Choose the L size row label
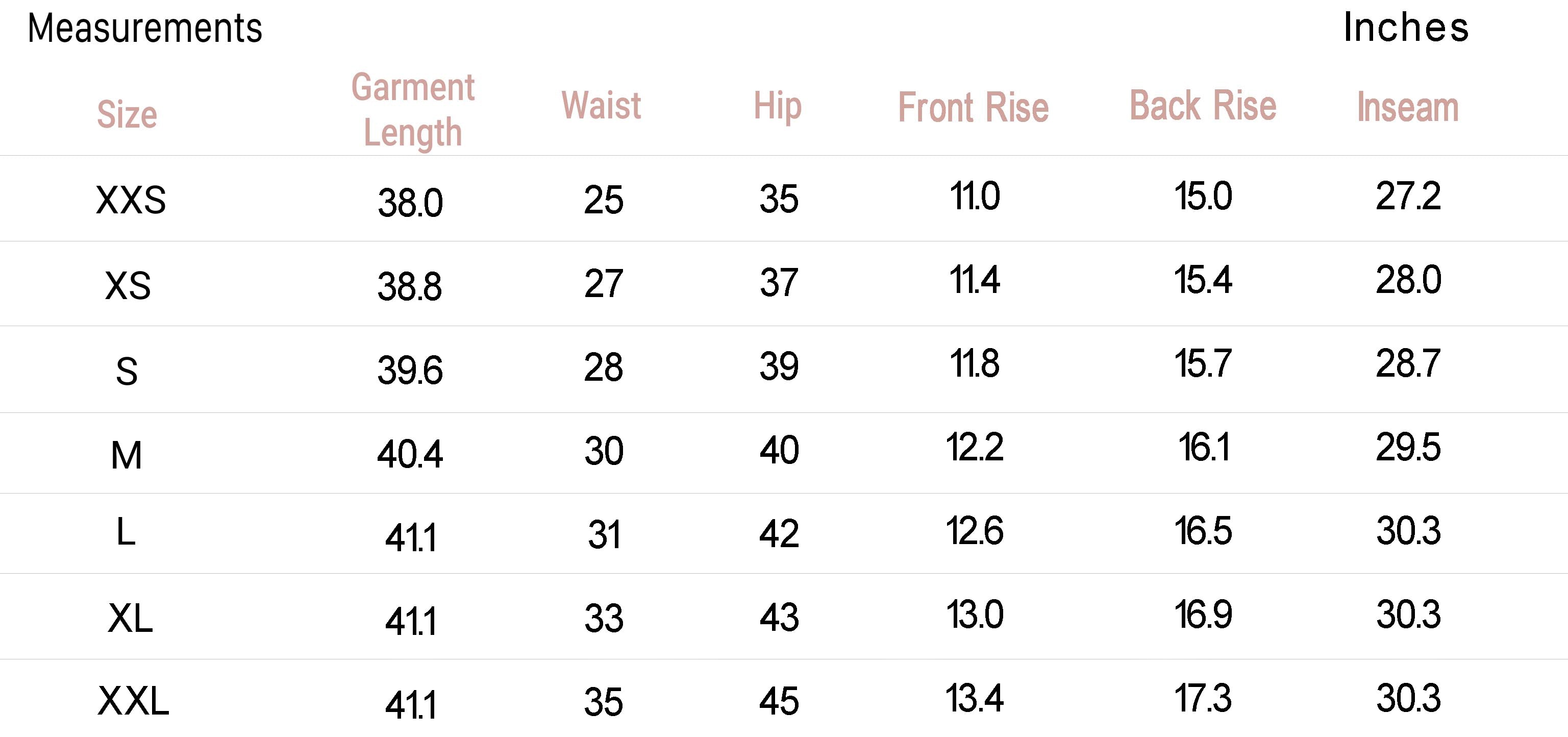Image resolution: width=1568 pixels, height=737 pixels. click(126, 531)
